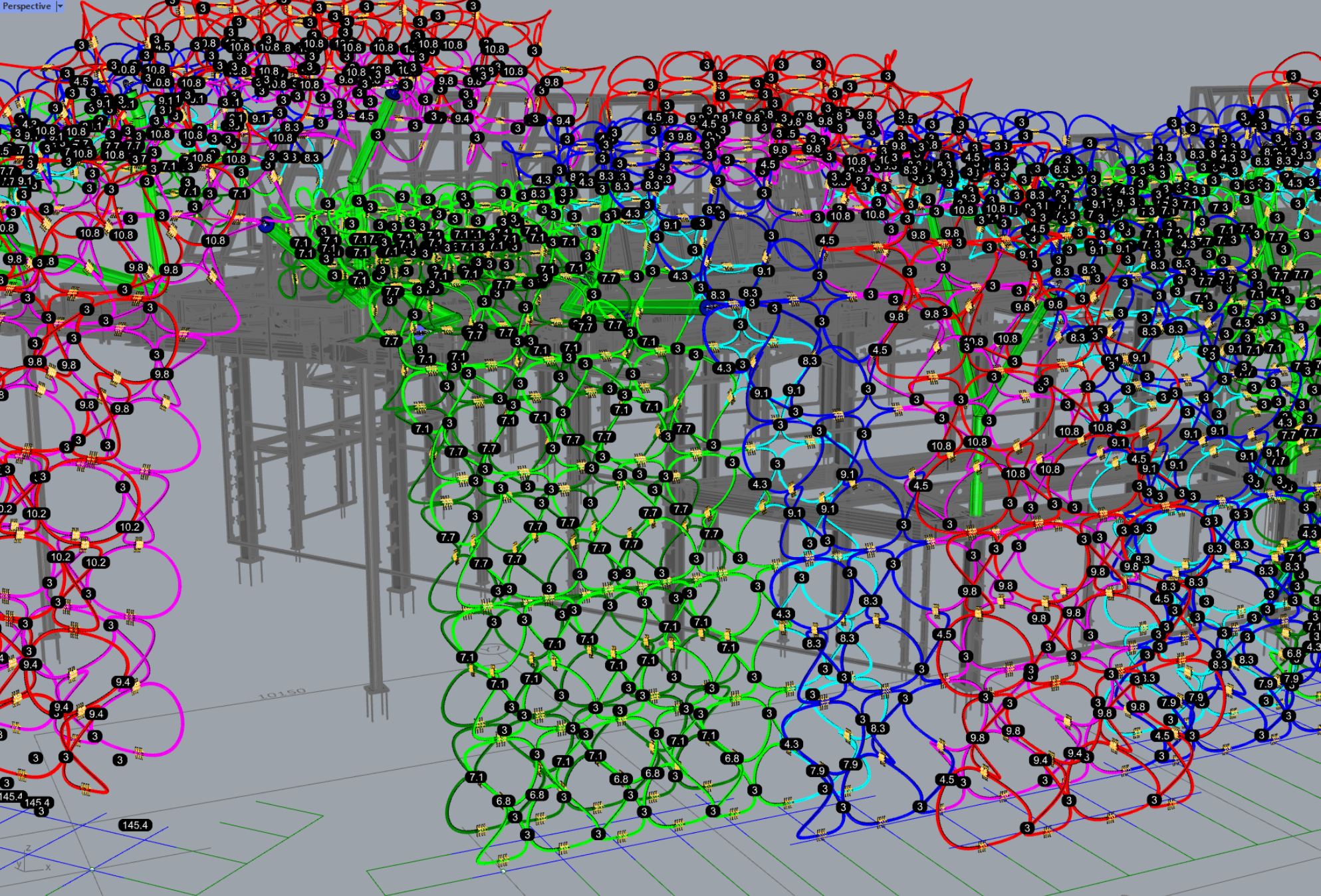The image size is (1321, 896).
Task: Select the rightmost 10.2 label on magenta structure
Action: [129, 526]
